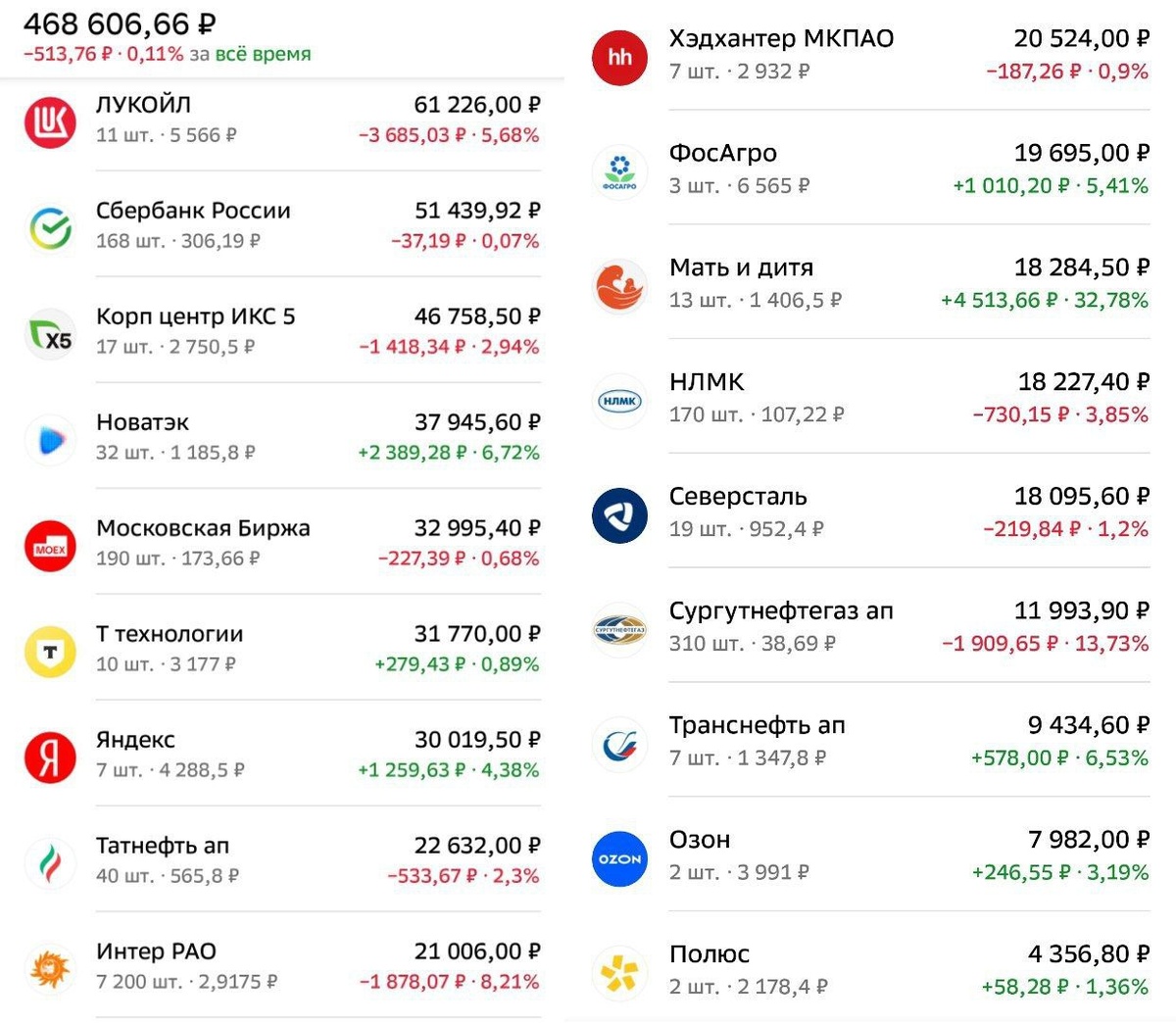The height and width of the screenshot is (1023, 1176).
Task: Click the Транснефть ап logo
Action: pyautogui.click(x=619, y=744)
